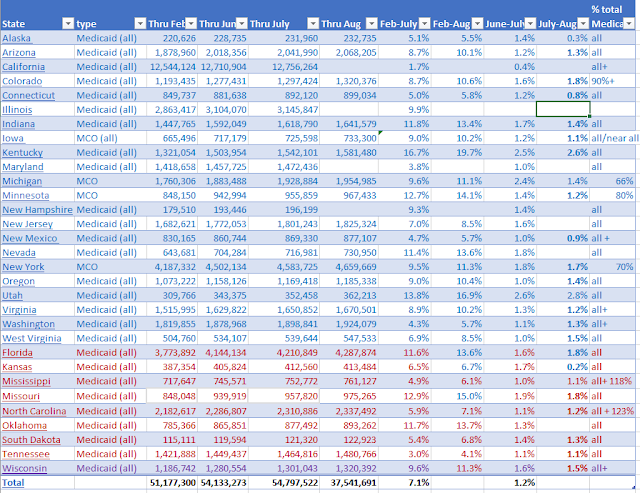Viewport: 640px width, 493px height.
Task: Open the July-Aug column filter
Action: click(x=583, y=24)
